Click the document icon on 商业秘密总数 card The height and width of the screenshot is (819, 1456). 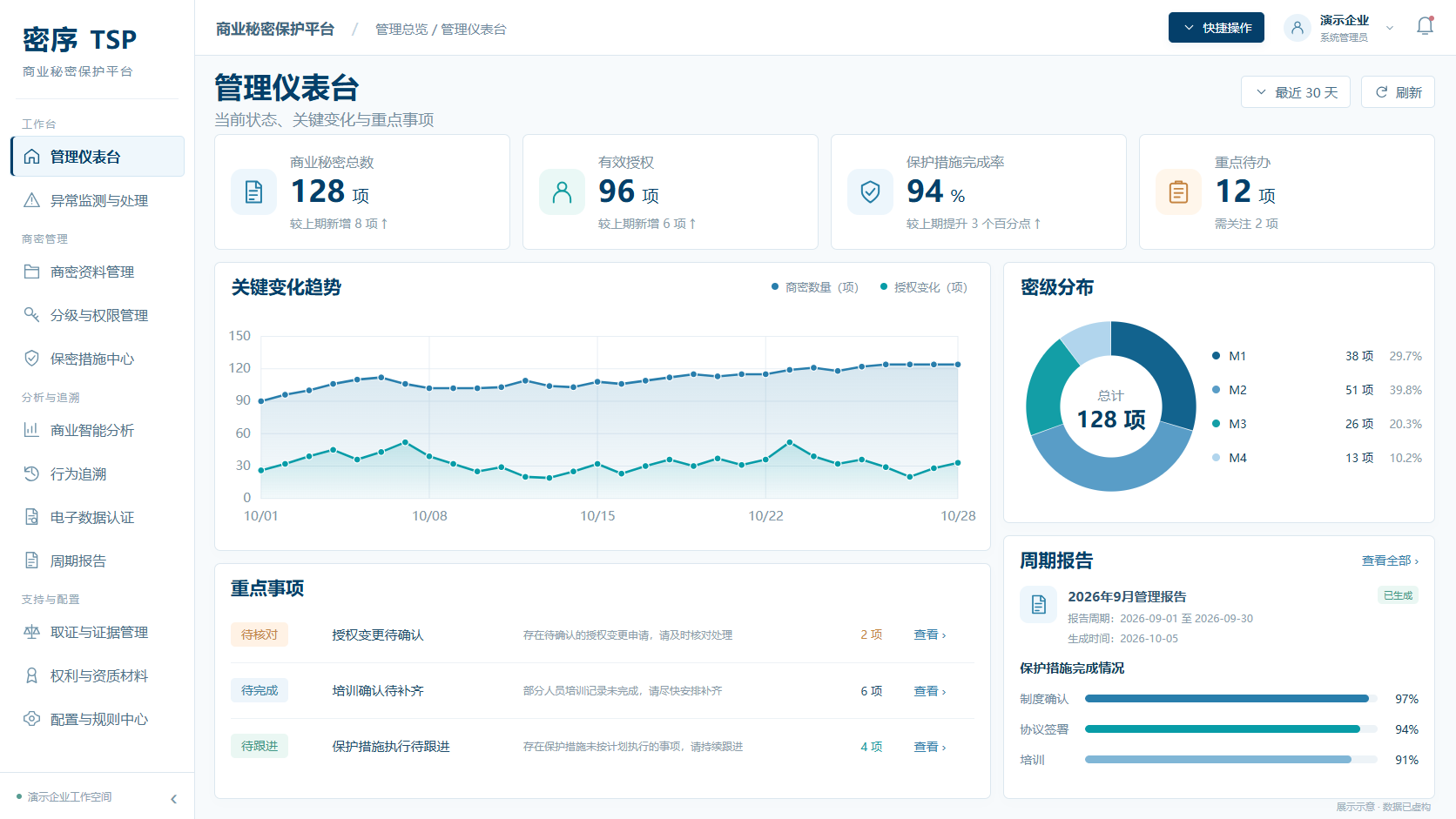click(253, 191)
